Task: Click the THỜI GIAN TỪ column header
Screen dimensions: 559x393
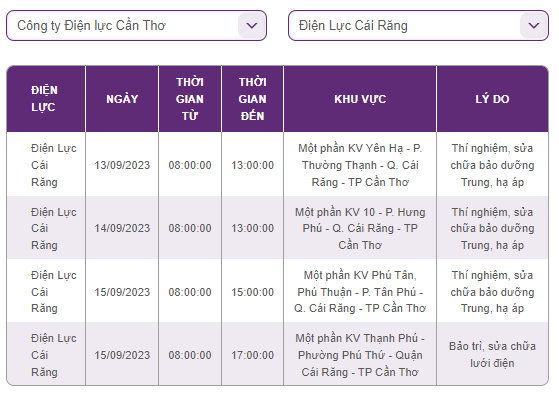Action: pyautogui.click(x=190, y=99)
